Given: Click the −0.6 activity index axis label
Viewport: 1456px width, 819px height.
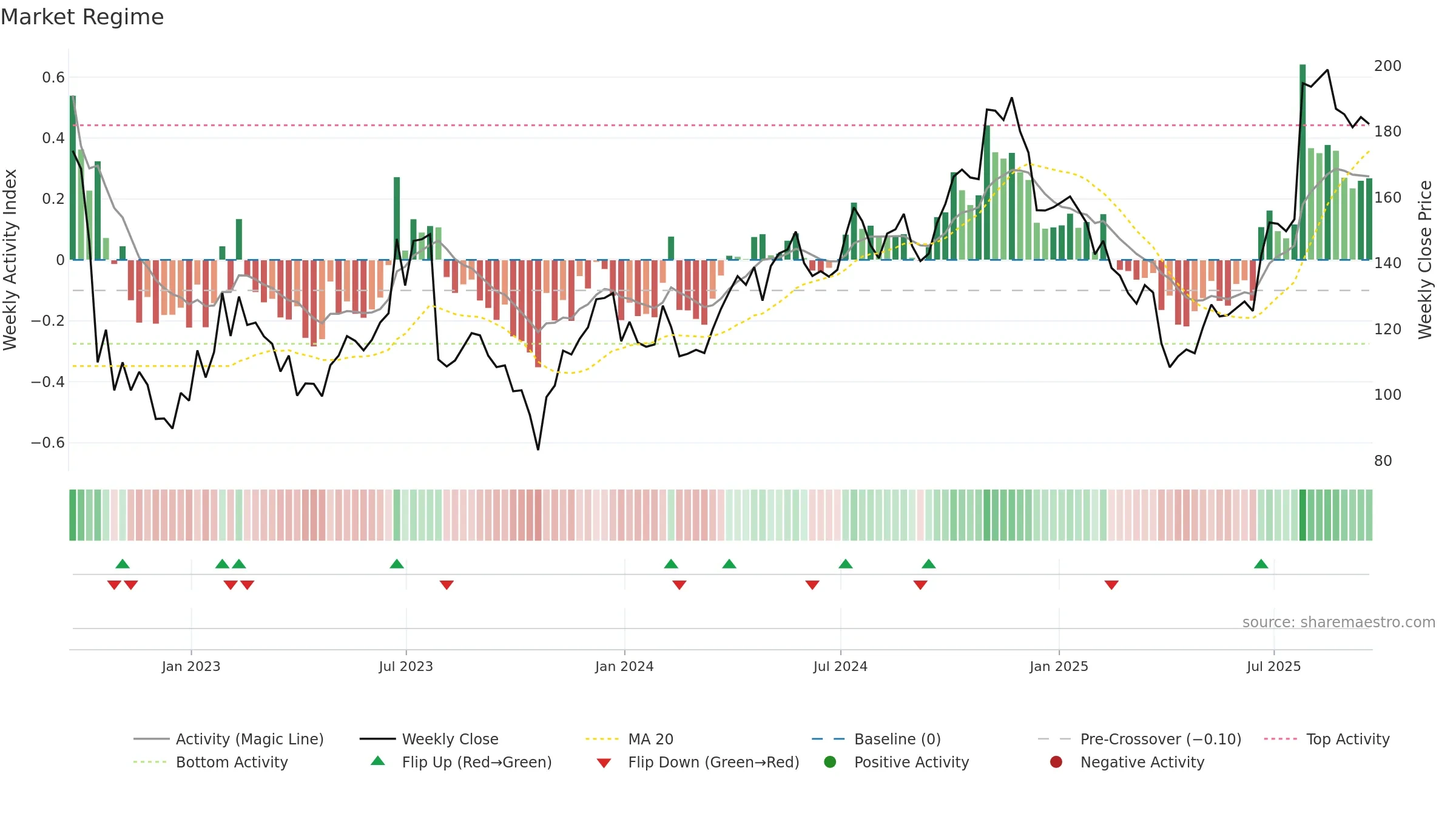Looking at the screenshot, I should coord(48,442).
